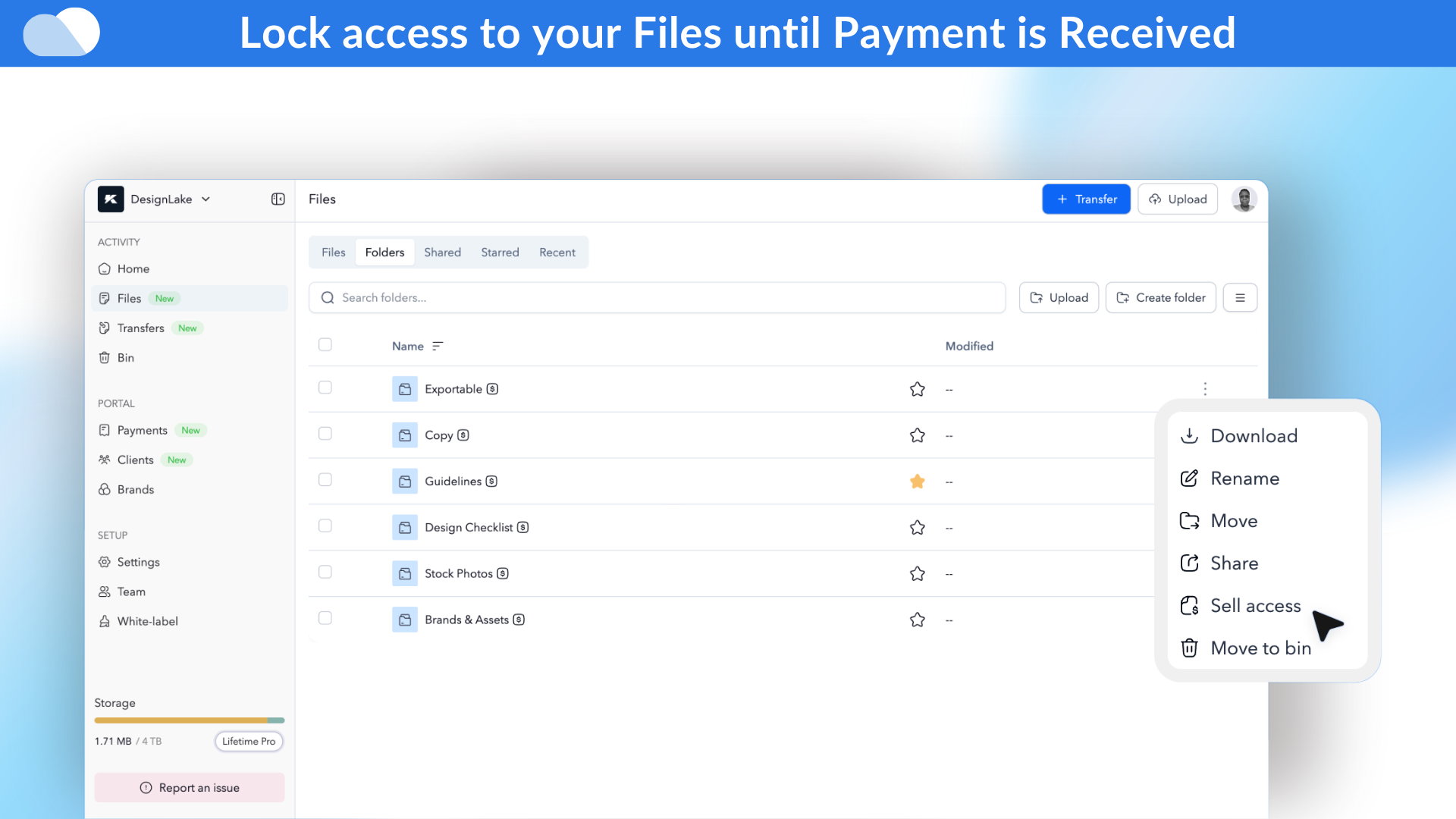Click the Bin icon in sidebar
This screenshot has height=819, width=1456.
click(x=105, y=358)
